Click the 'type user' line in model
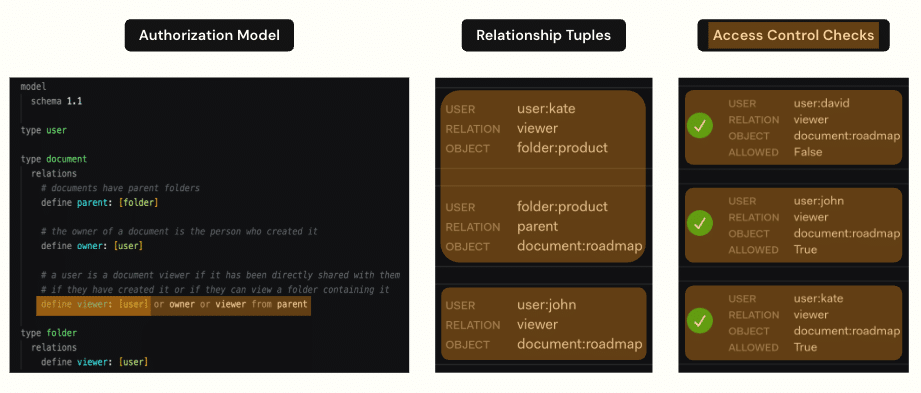The image size is (921, 393). tap(43, 130)
